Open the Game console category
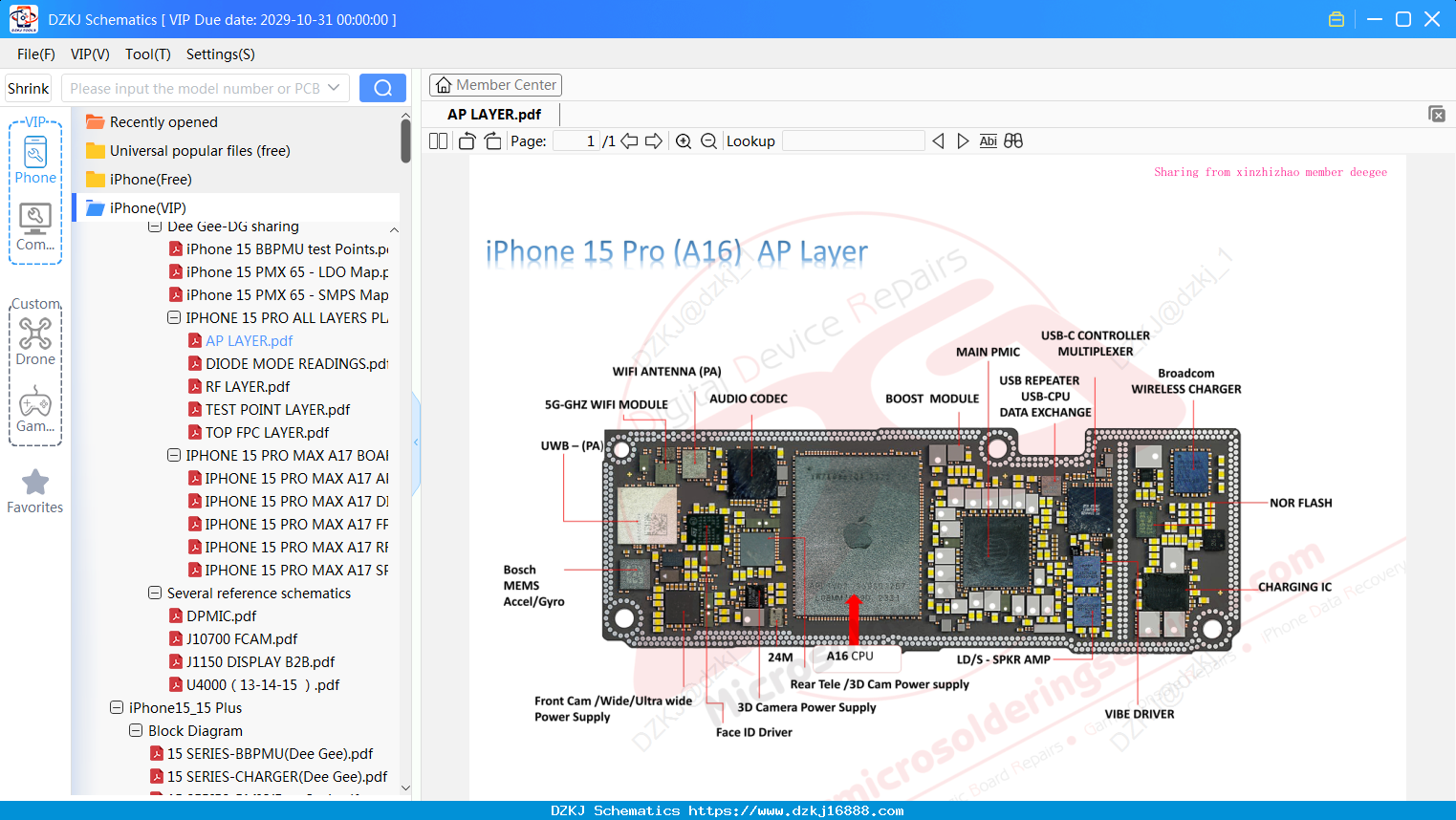The image size is (1456, 820). 35,408
